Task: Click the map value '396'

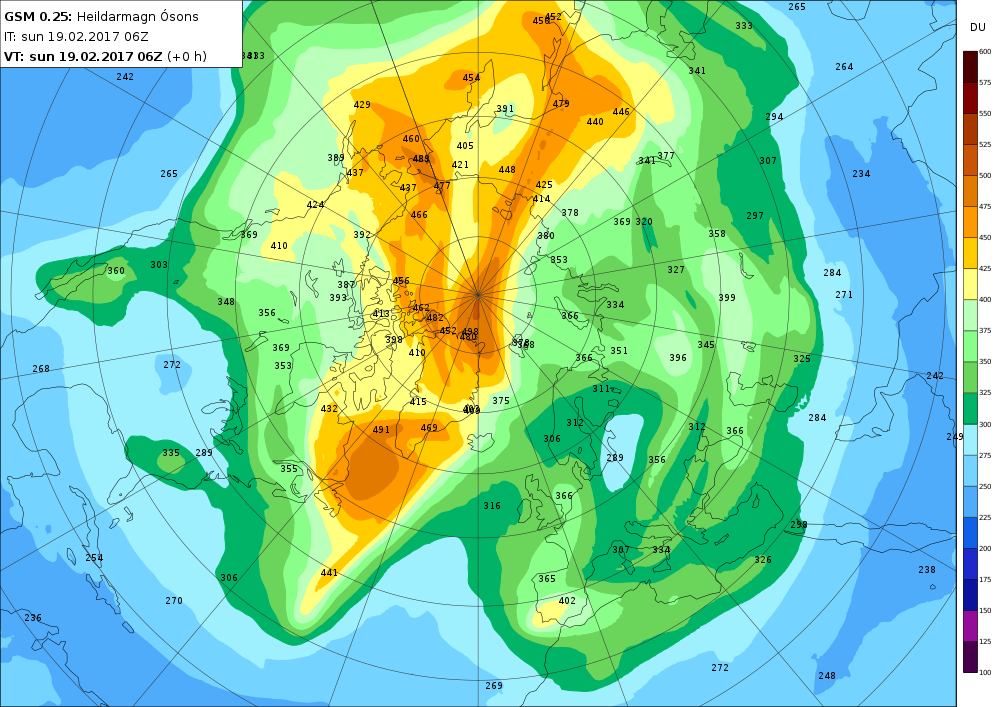Action: tap(678, 358)
